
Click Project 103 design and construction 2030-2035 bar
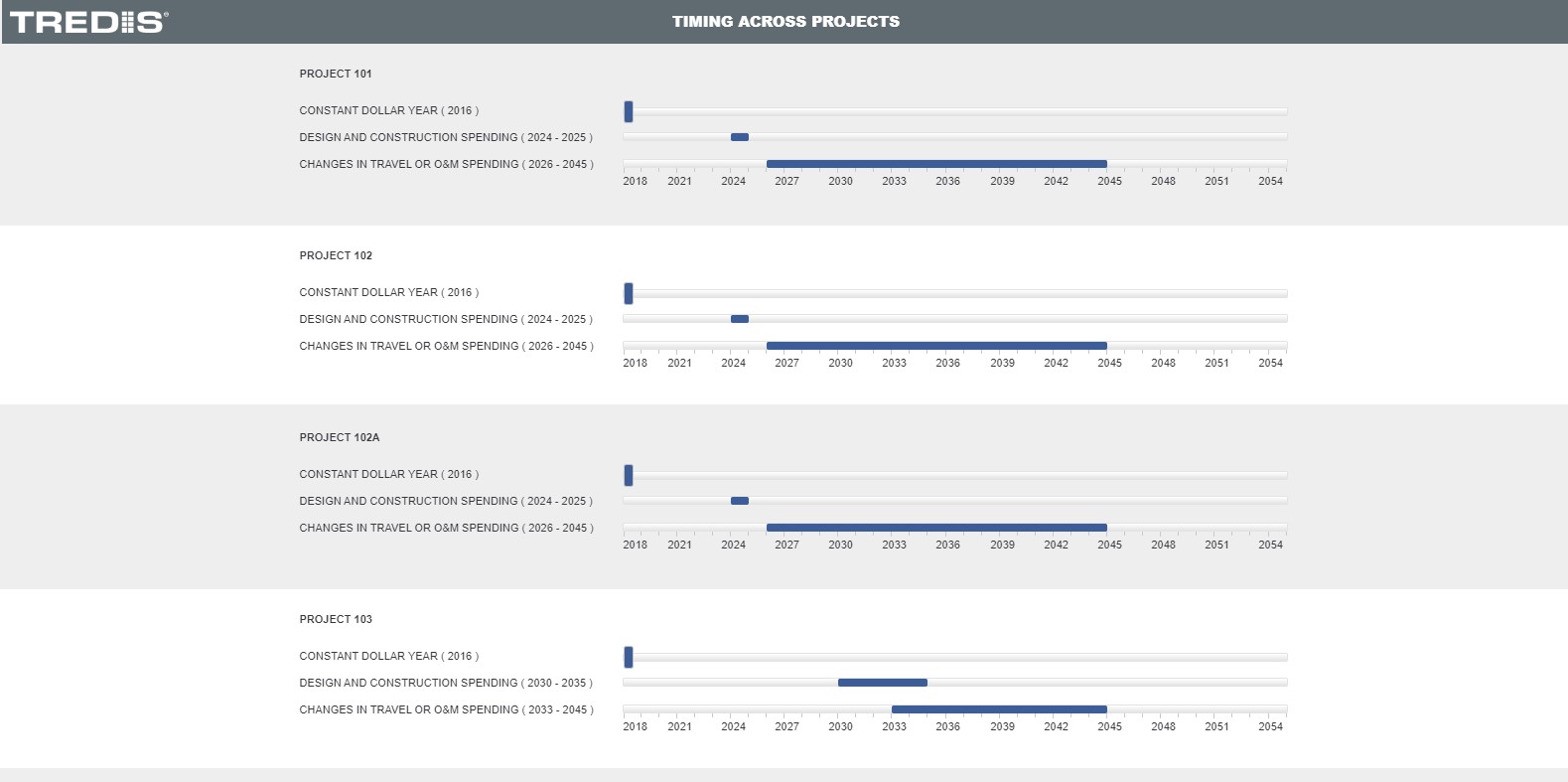(882, 683)
